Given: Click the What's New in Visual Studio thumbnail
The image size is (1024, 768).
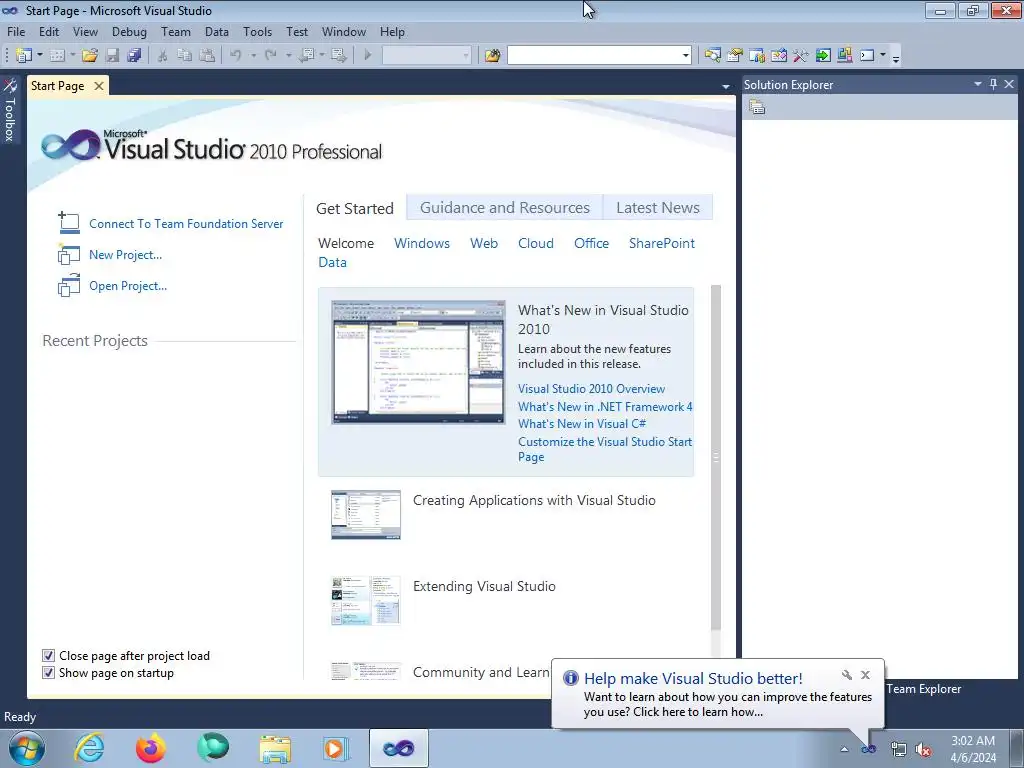Looking at the screenshot, I should pyautogui.click(x=418, y=362).
